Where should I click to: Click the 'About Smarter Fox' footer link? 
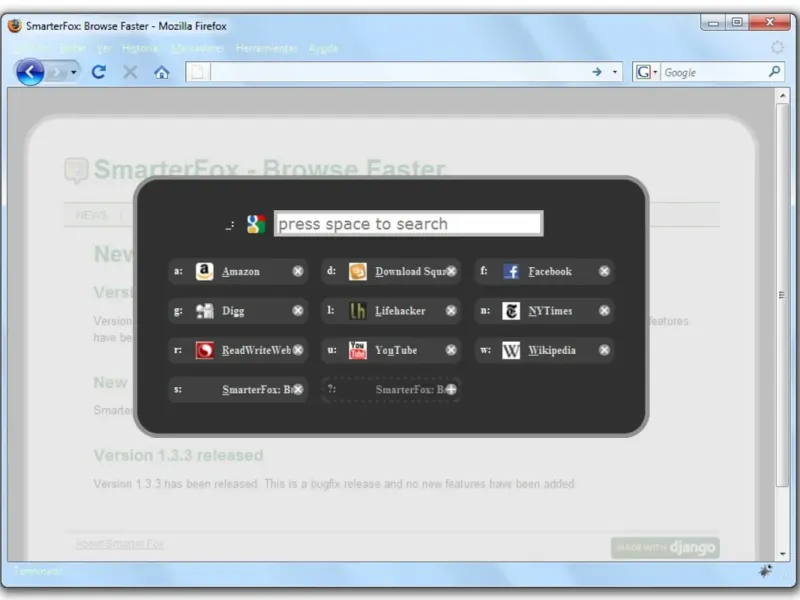(x=119, y=544)
